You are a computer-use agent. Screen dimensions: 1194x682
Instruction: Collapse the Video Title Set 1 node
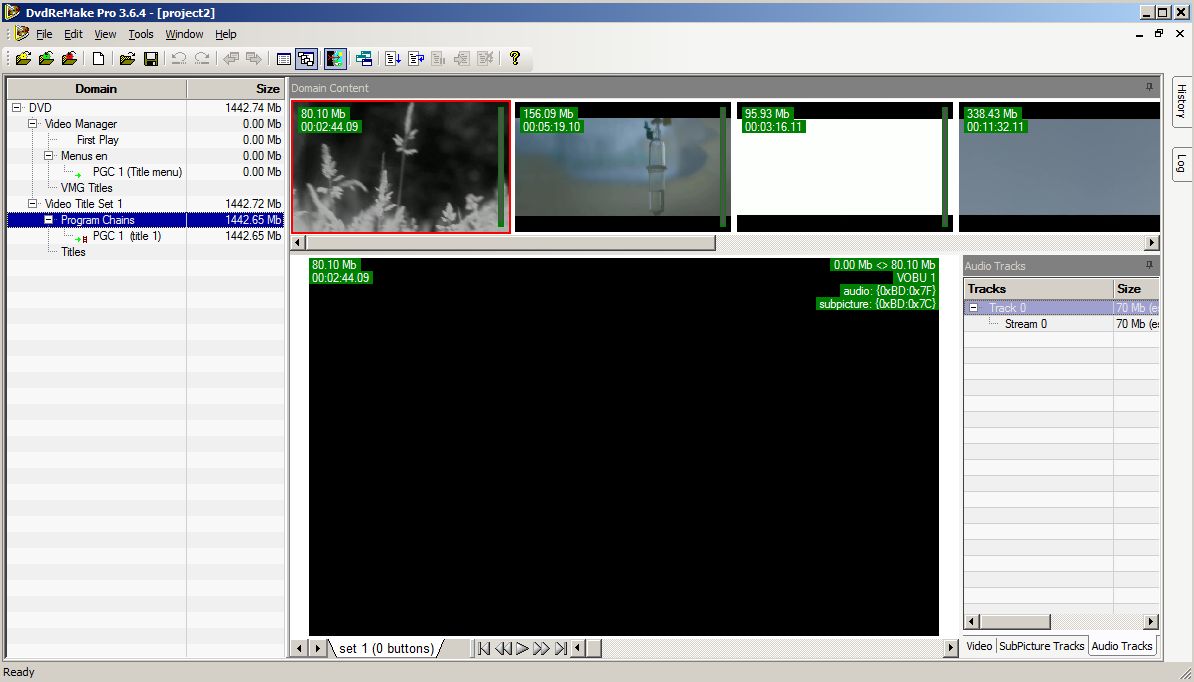[x=33, y=204]
